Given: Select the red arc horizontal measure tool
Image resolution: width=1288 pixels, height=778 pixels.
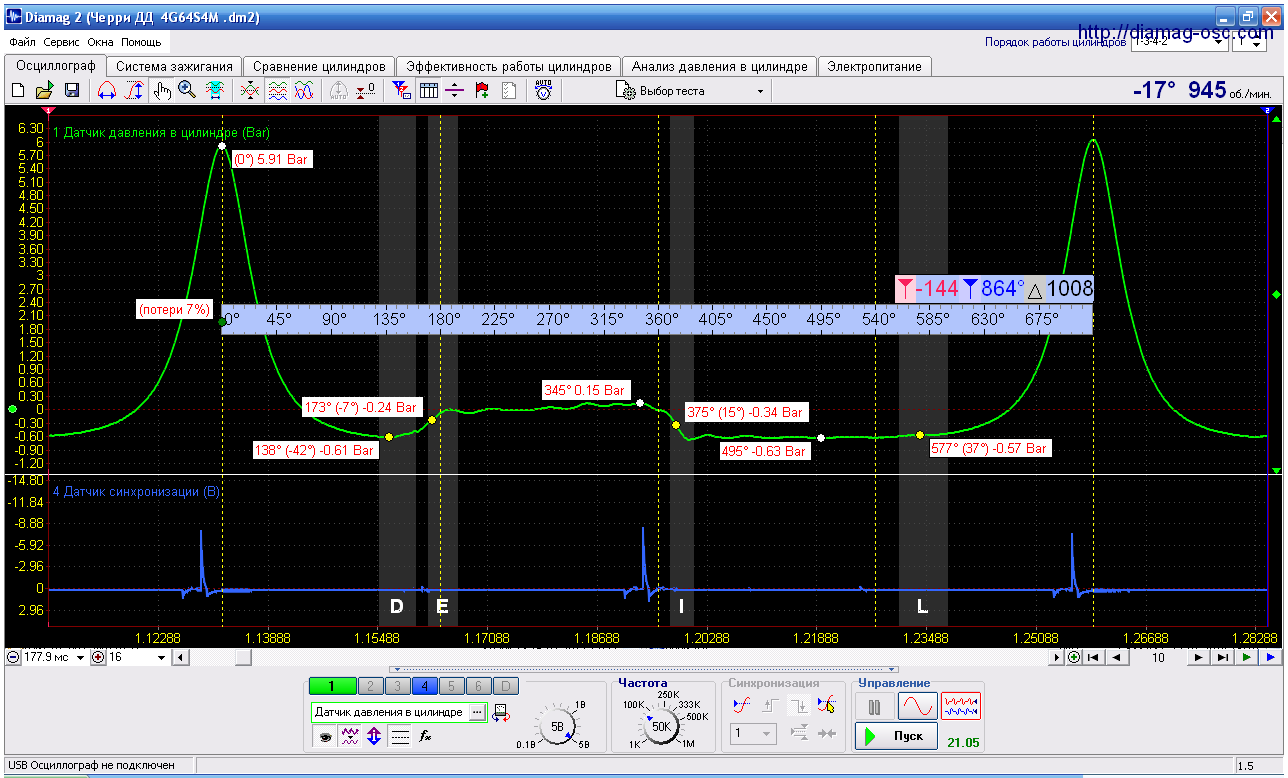Looking at the screenshot, I should [107, 91].
